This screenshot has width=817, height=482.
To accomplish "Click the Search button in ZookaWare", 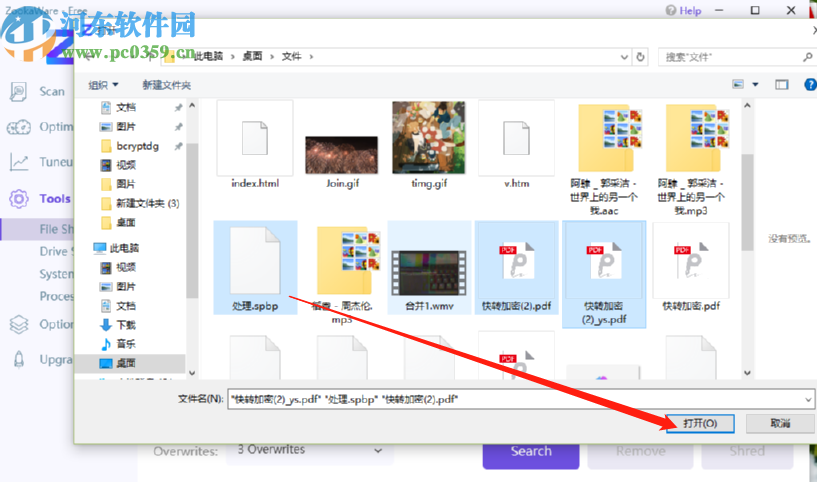I will pyautogui.click(x=531, y=452).
